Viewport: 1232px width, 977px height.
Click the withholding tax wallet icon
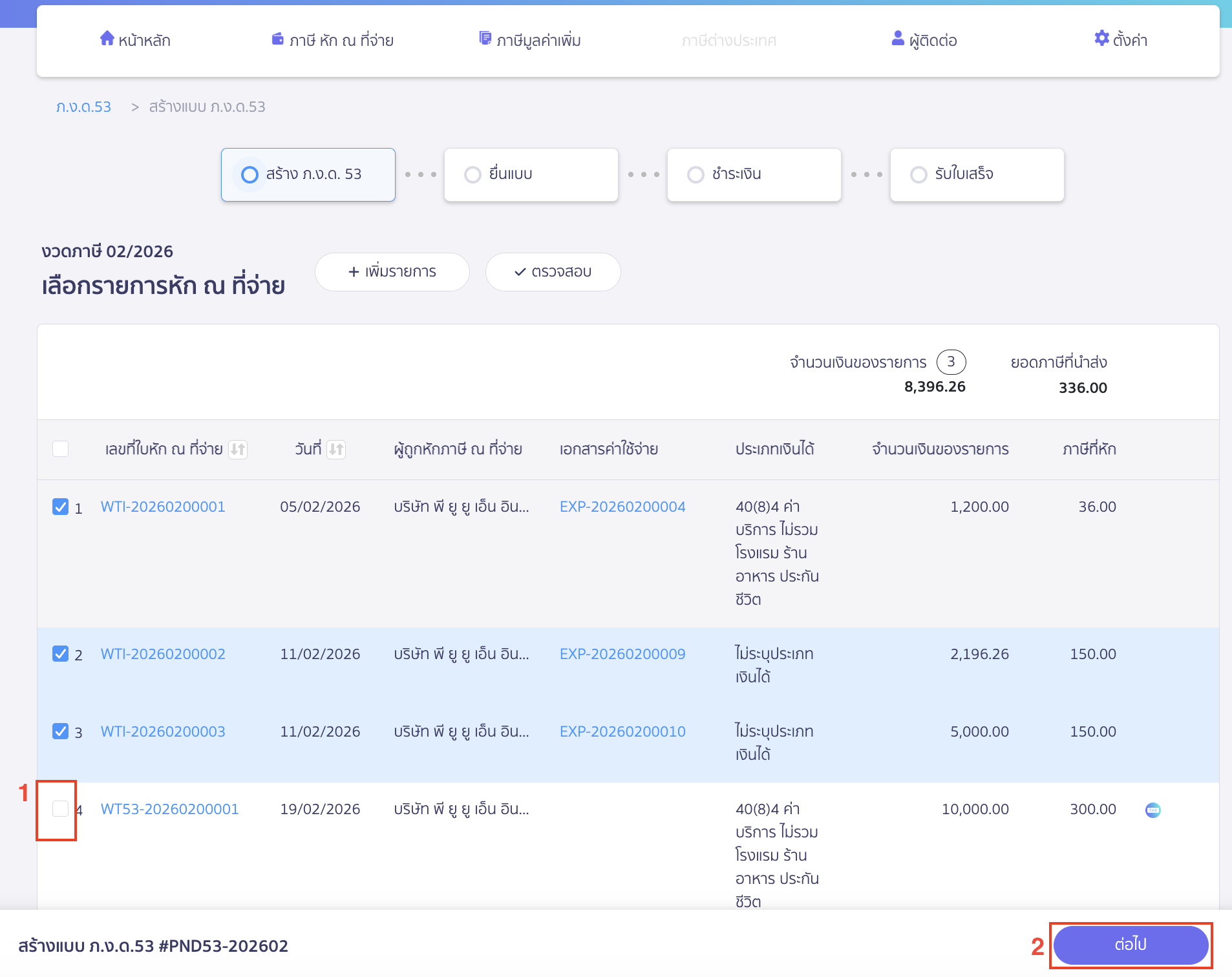pyautogui.click(x=277, y=39)
